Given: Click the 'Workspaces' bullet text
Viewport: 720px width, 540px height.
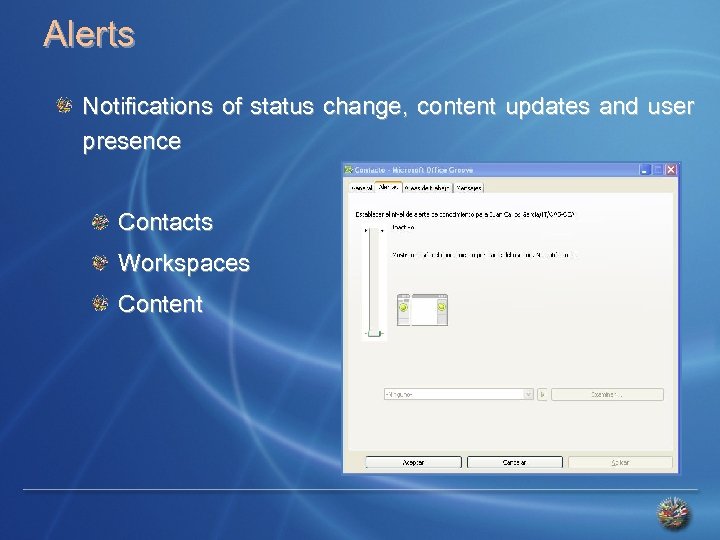Looking at the screenshot, I should 184,264.
